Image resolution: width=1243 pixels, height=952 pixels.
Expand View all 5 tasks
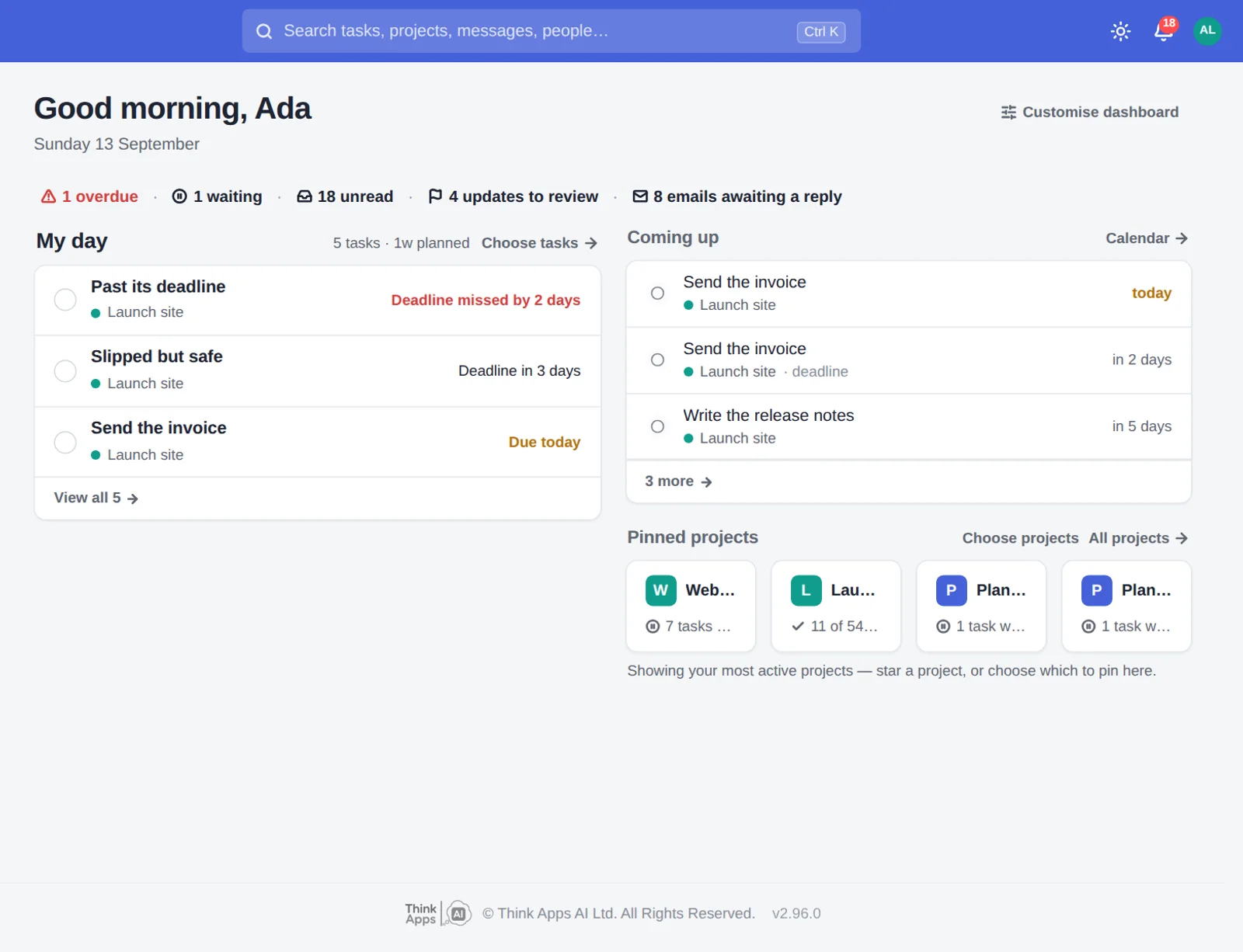96,498
